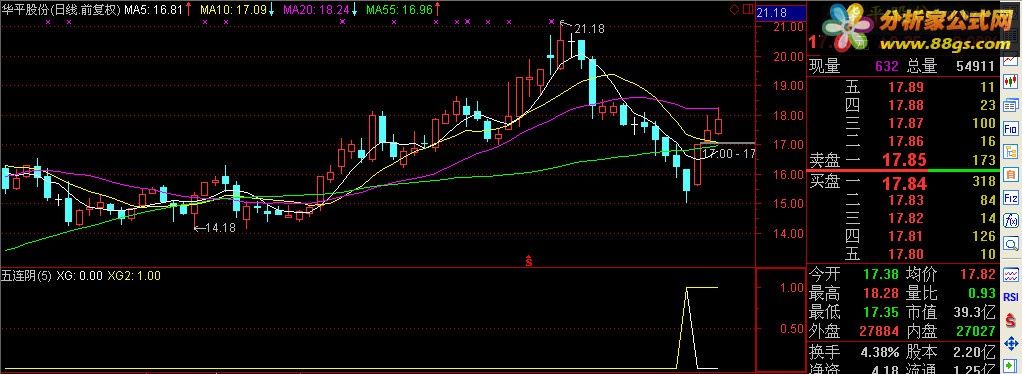Open the f(x) formula manager icon
This screenshot has width=1022, height=374.
pos(1011,221)
